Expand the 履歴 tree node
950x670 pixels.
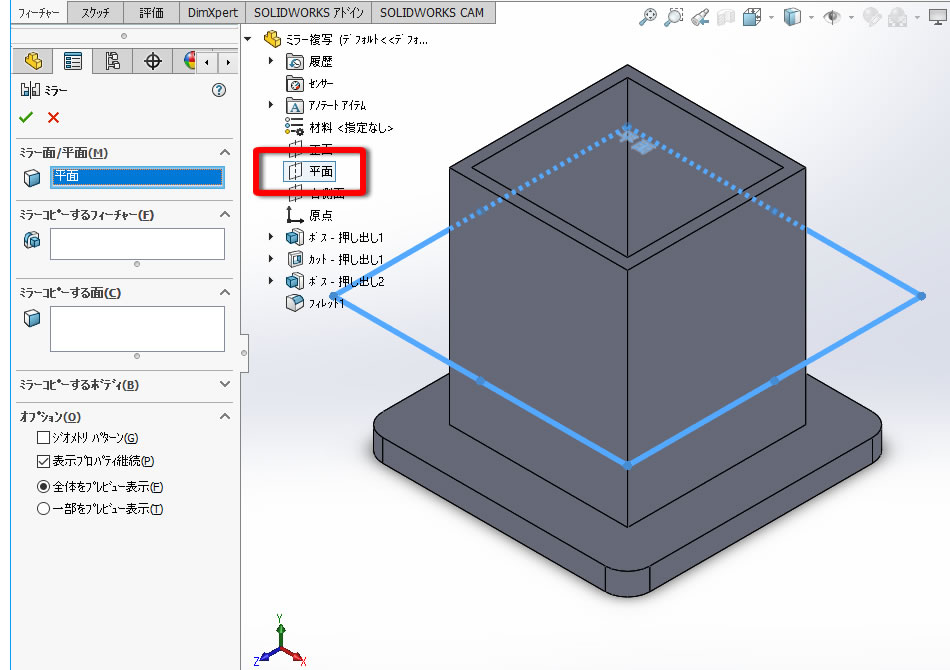pyautogui.click(x=271, y=61)
